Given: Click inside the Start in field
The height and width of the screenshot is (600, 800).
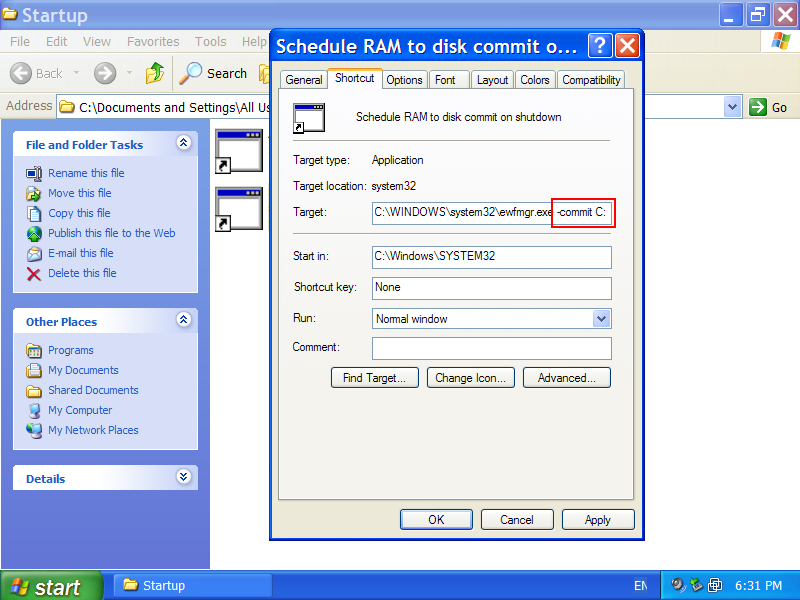Looking at the screenshot, I should tap(492, 257).
